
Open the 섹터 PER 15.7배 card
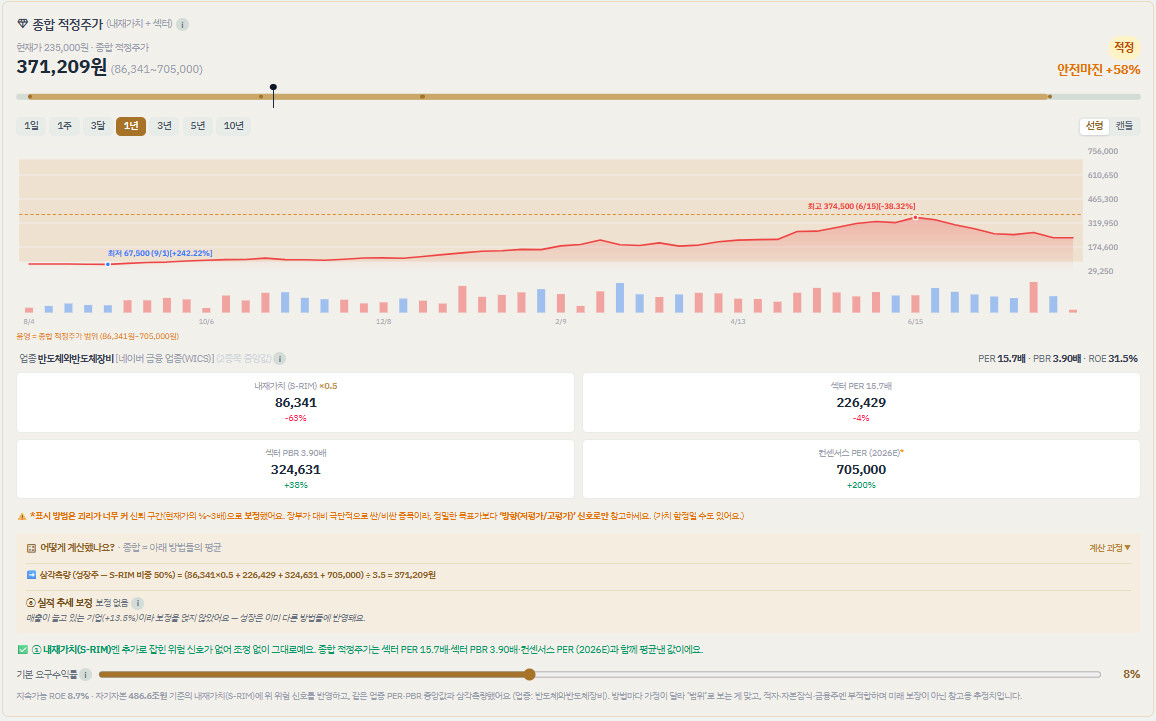861,403
